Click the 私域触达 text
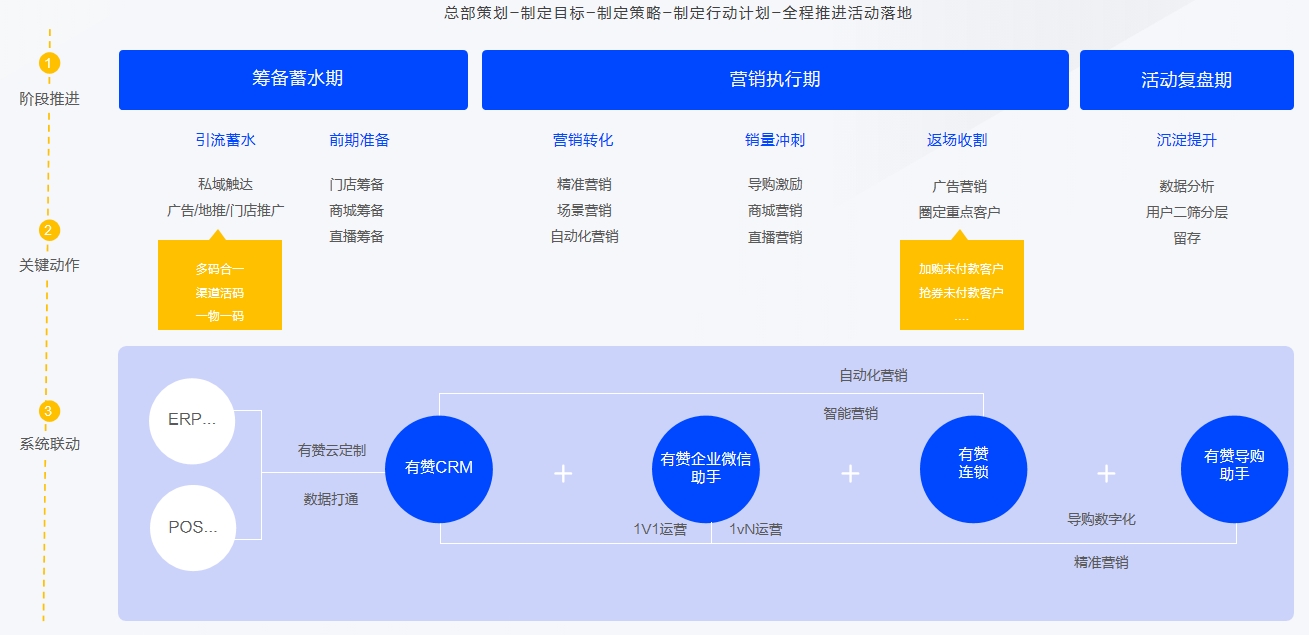 coord(225,184)
